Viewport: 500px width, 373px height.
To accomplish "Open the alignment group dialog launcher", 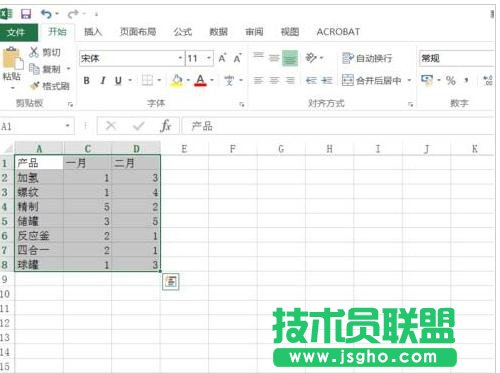I will pyautogui.click(x=410, y=104).
